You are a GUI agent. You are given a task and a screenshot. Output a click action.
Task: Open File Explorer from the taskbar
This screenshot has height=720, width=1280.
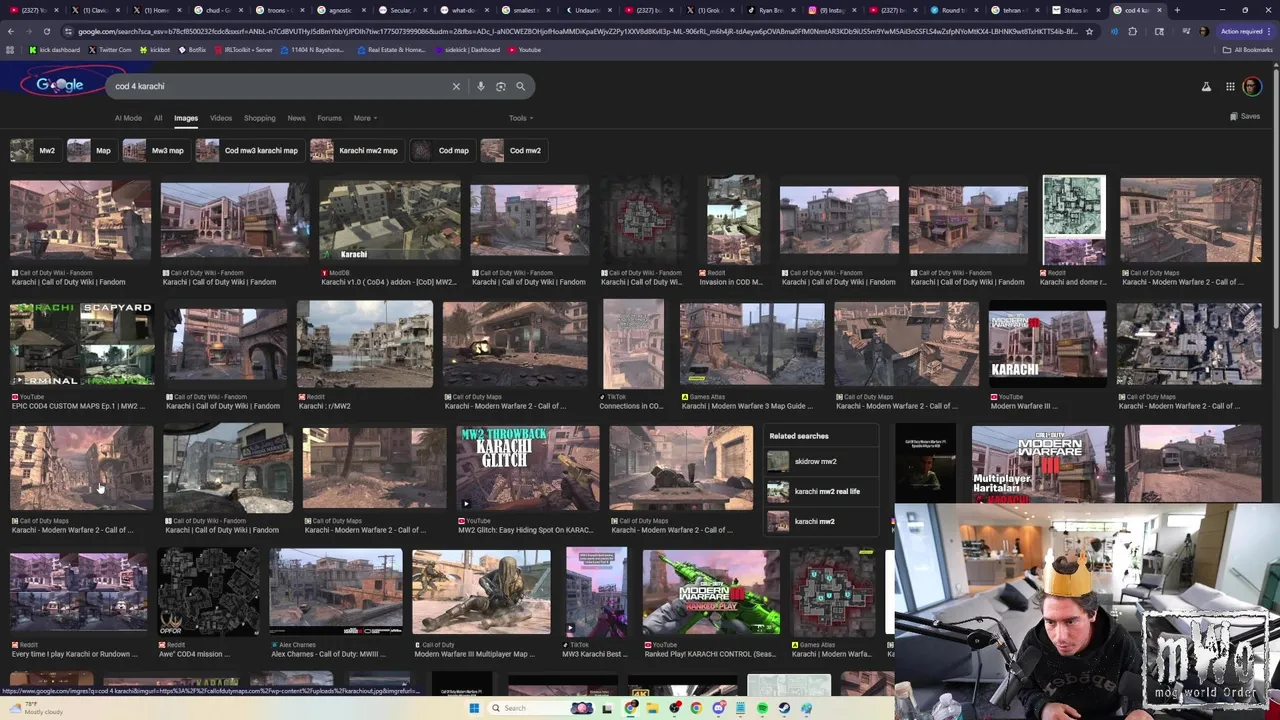pos(652,708)
